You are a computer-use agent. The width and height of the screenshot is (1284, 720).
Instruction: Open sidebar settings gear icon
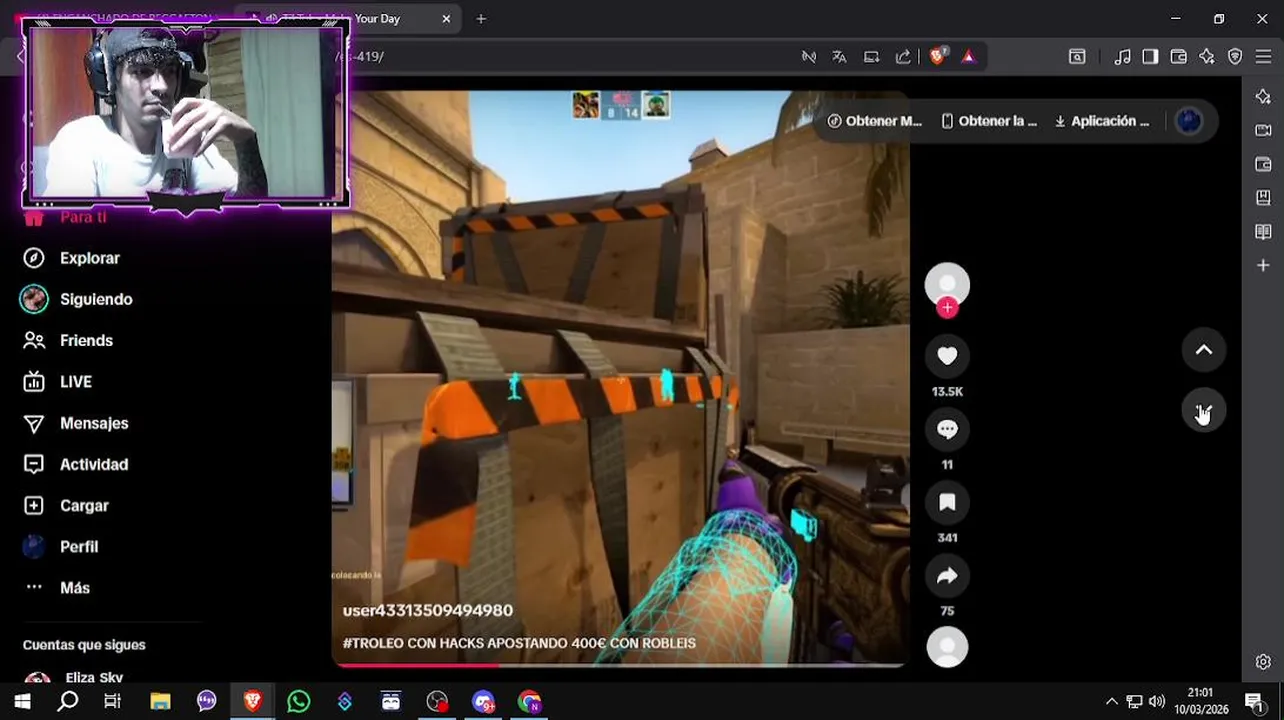coord(1263,662)
